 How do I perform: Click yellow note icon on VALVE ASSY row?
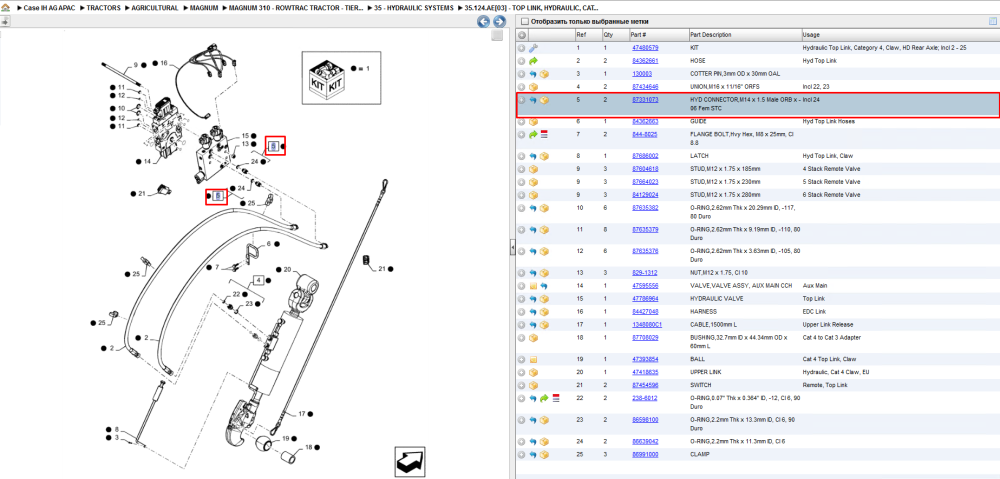click(x=534, y=286)
